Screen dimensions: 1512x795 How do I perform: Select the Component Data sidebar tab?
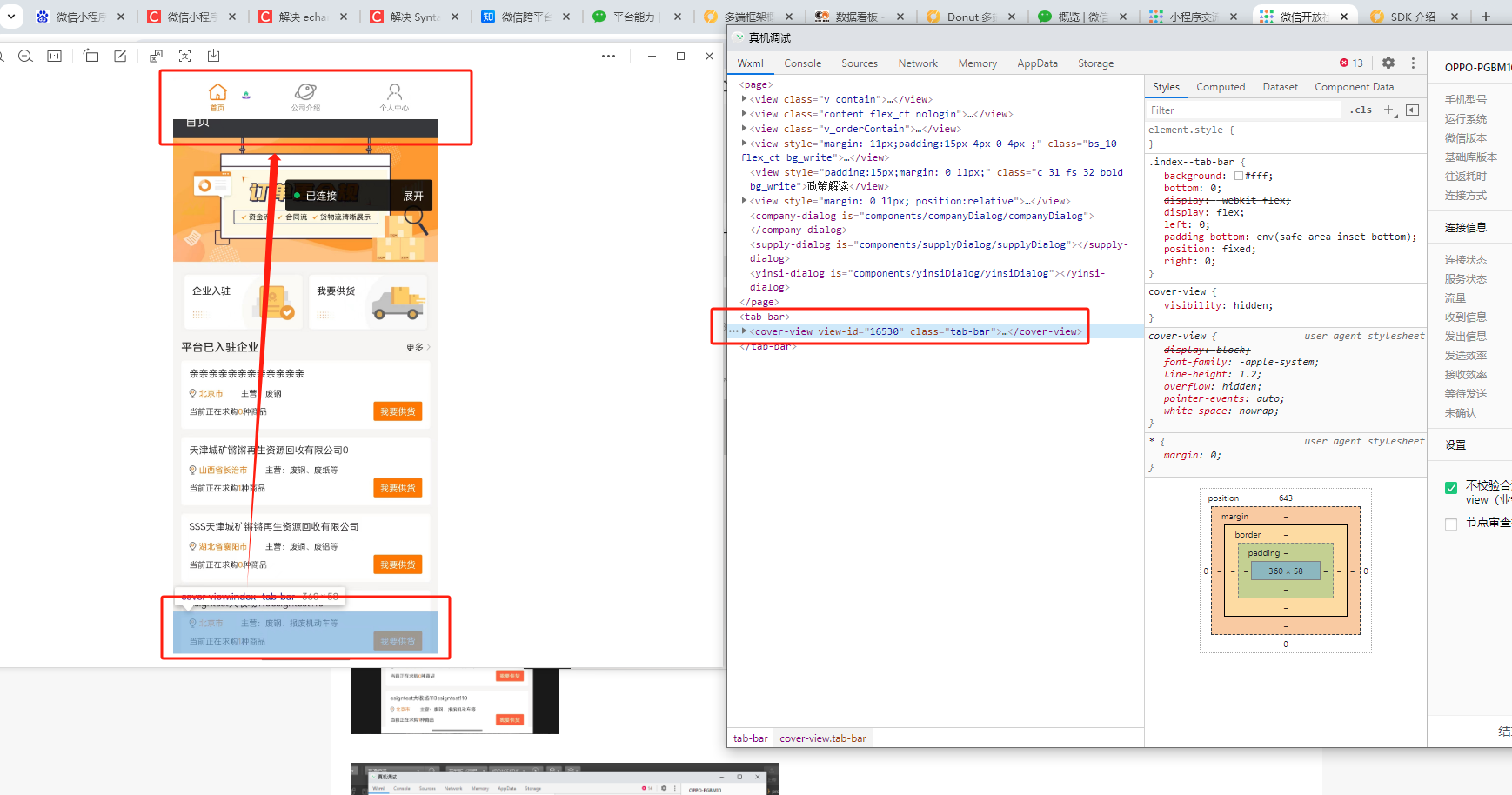click(x=1354, y=87)
